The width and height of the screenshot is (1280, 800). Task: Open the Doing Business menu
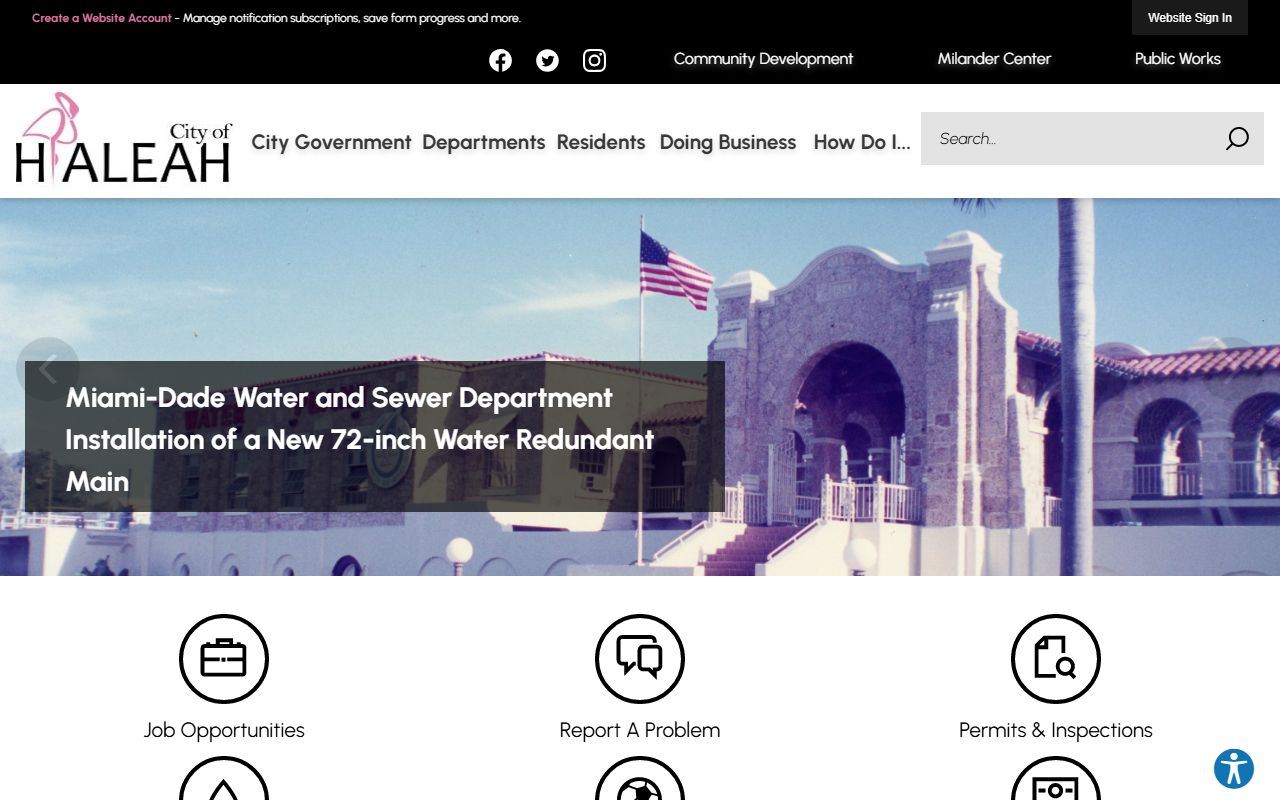(728, 142)
